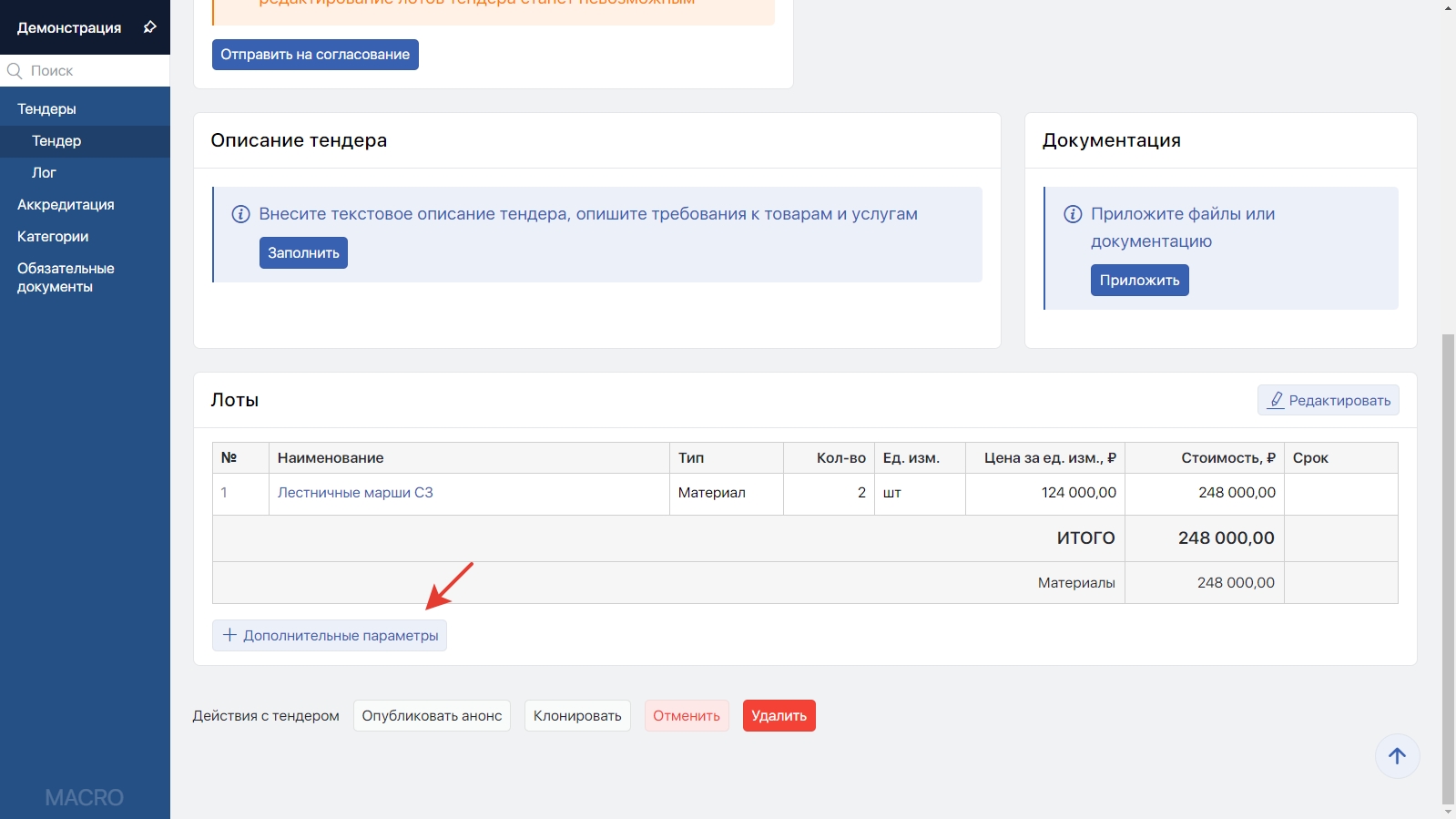Viewport: 1456px width, 819px height.
Task: Click the info icon in Документация panel
Action: 1073,214
